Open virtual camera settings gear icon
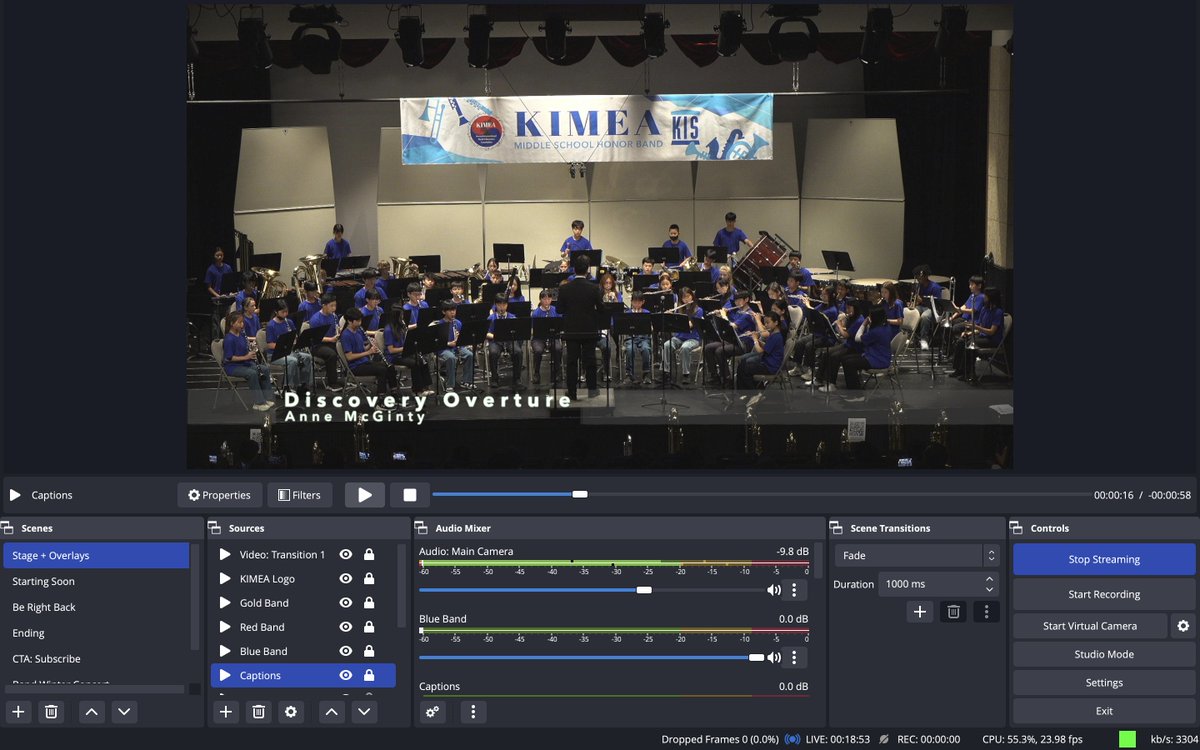 pyautogui.click(x=1183, y=626)
